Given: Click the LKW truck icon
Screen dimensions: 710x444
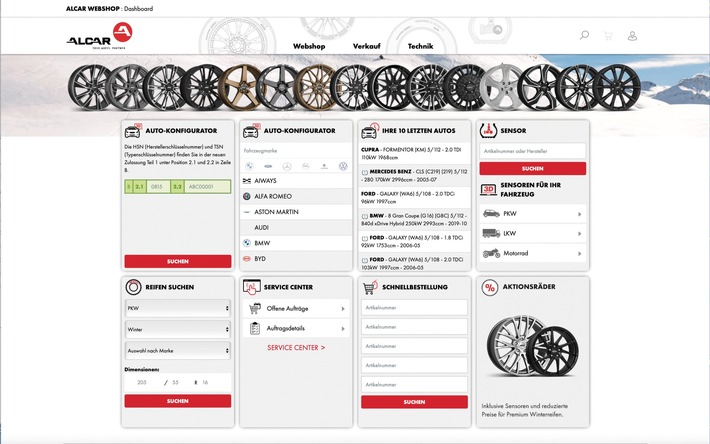Looking at the screenshot, I should pos(491,233).
